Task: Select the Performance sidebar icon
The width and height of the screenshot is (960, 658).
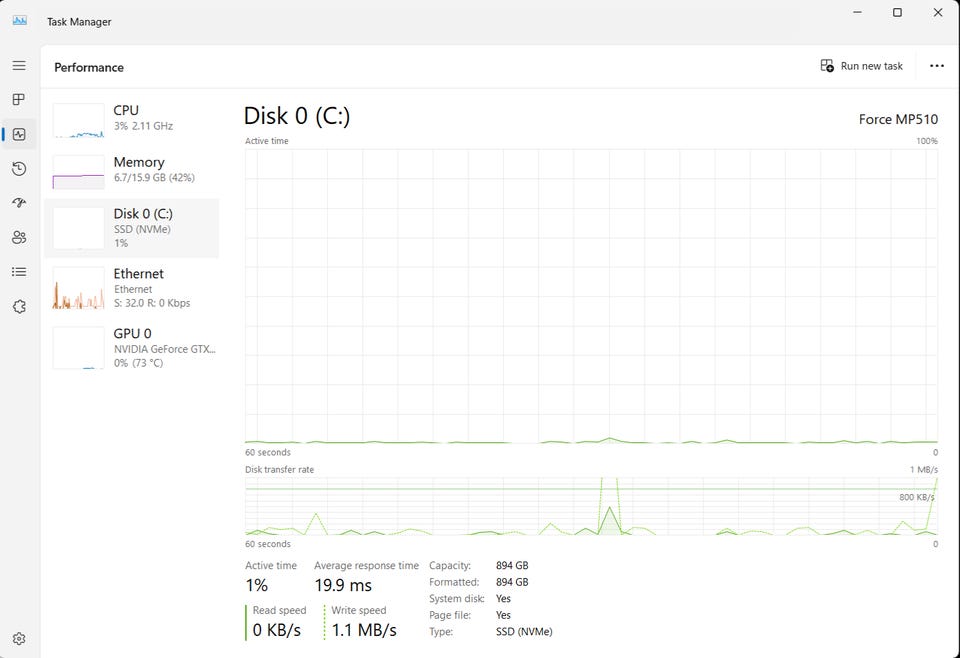Action: [x=19, y=134]
